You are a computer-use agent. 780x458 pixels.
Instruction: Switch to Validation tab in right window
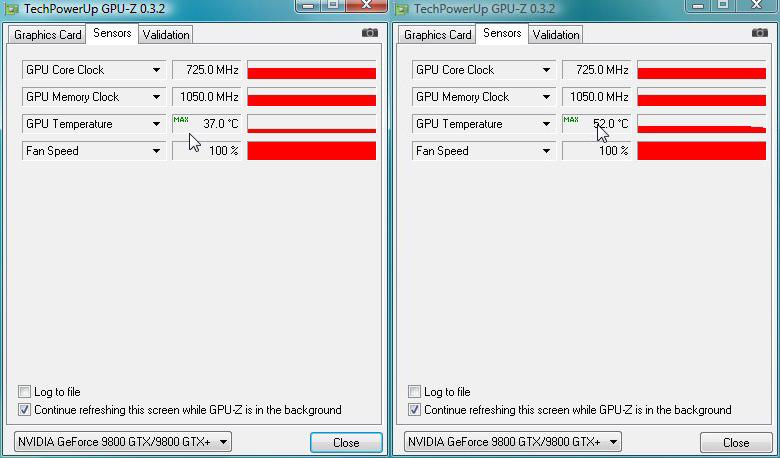(x=556, y=35)
